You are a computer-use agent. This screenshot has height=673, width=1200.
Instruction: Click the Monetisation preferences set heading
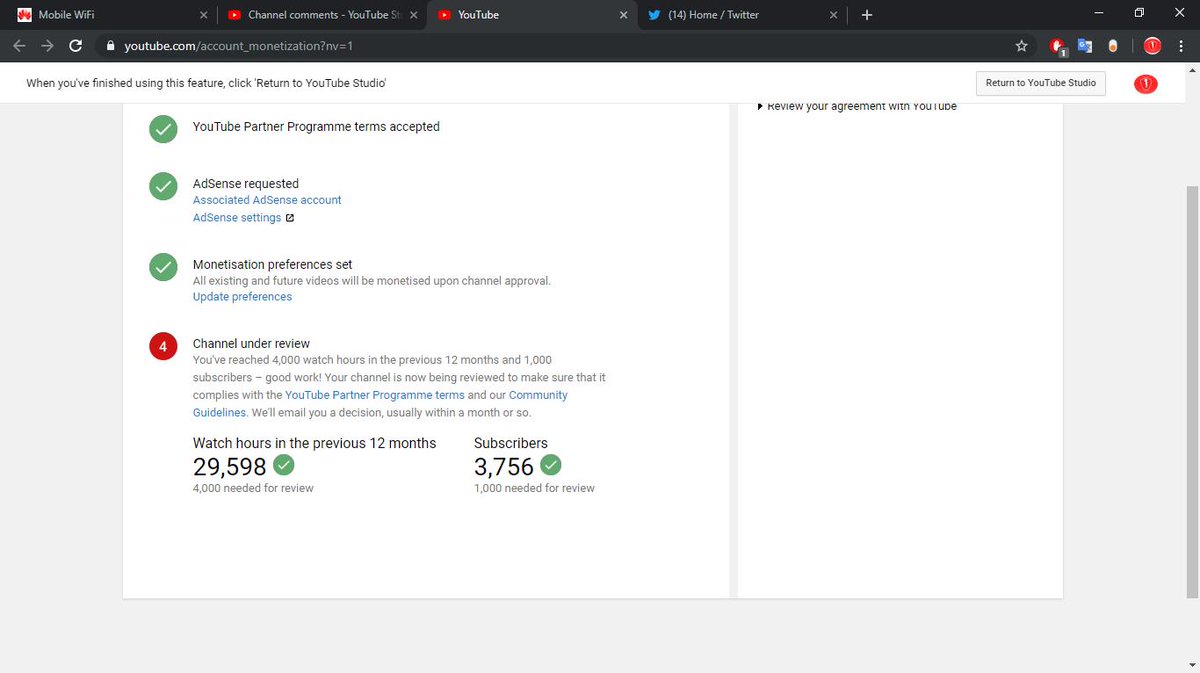[x=272, y=265]
